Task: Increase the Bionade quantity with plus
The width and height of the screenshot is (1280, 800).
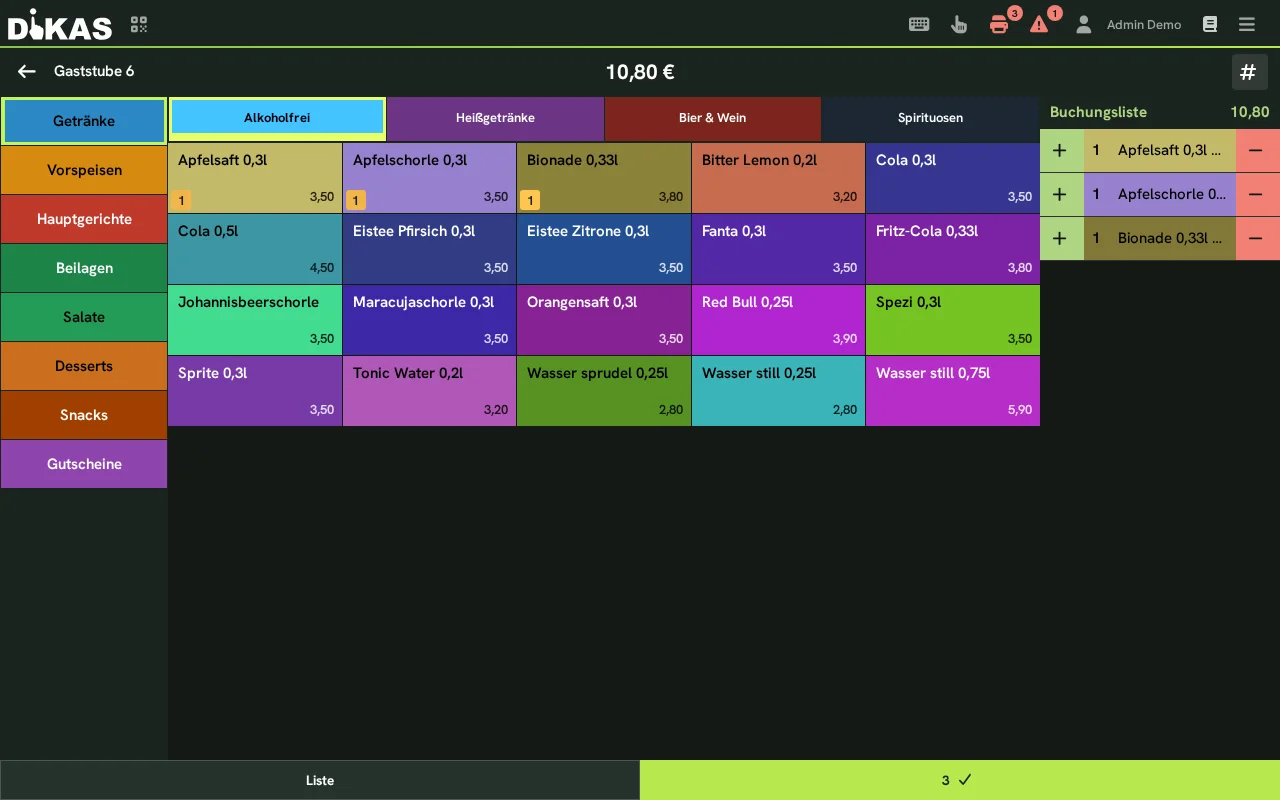Action: pyautogui.click(x=1061, y=238)
